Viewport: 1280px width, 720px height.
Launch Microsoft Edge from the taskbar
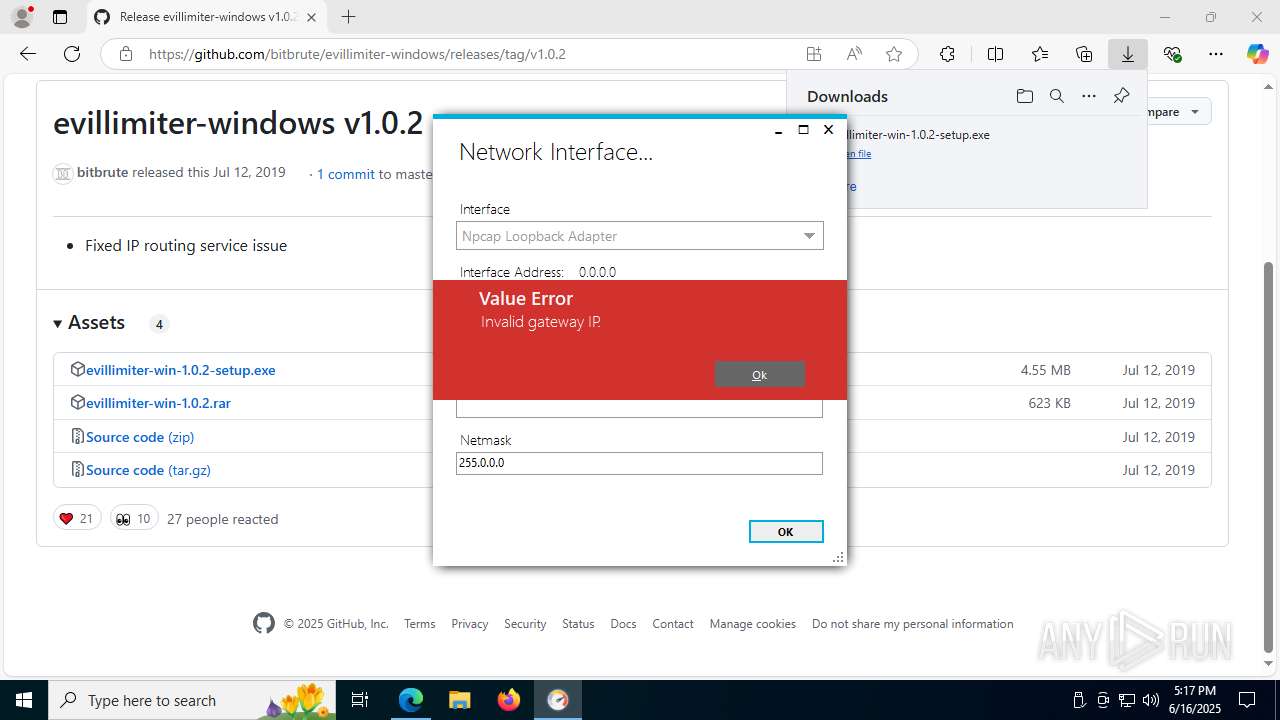pyautogui.click(x=411, y=700)
